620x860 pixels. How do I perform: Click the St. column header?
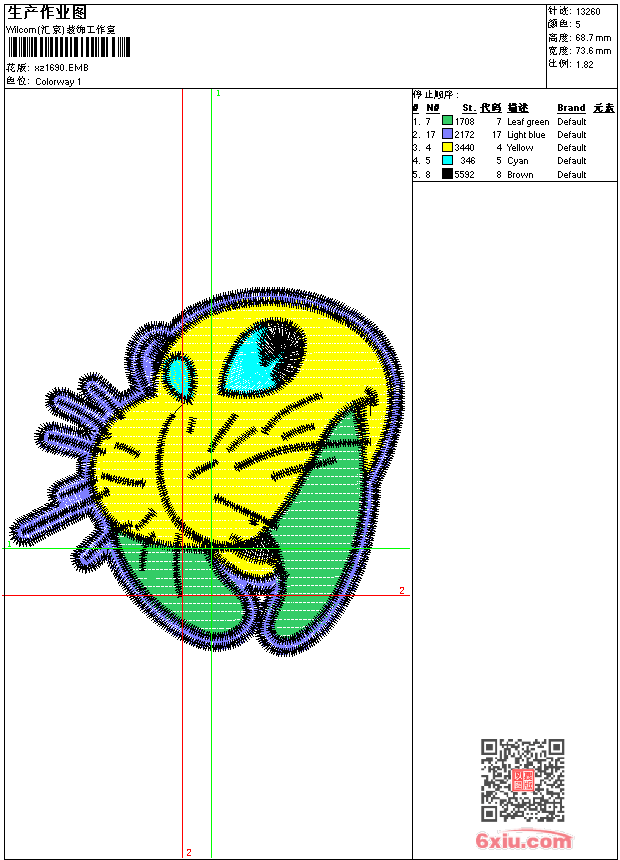tap(469, 108)
